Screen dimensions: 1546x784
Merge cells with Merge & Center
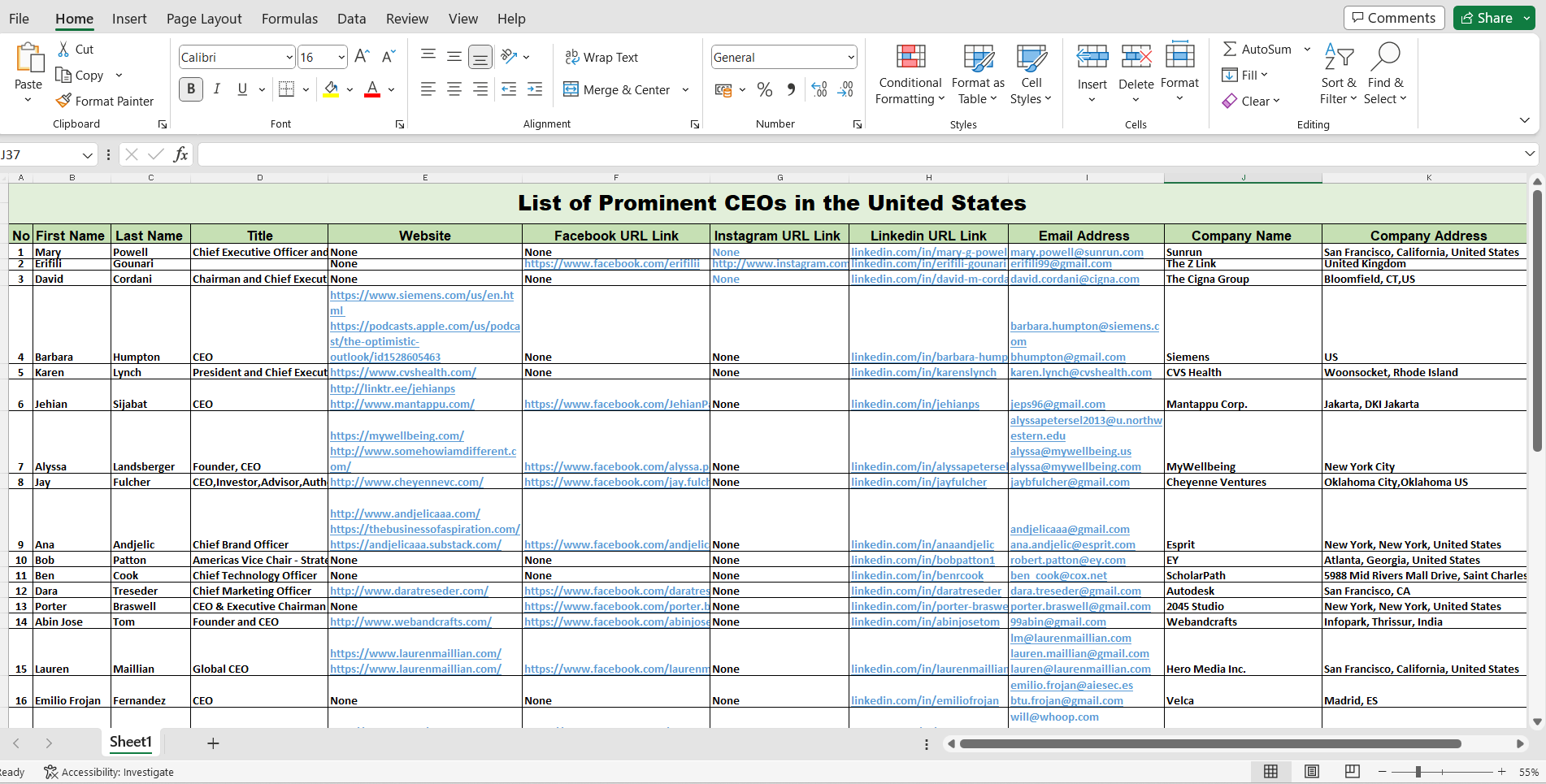click(x=617, y=89)
